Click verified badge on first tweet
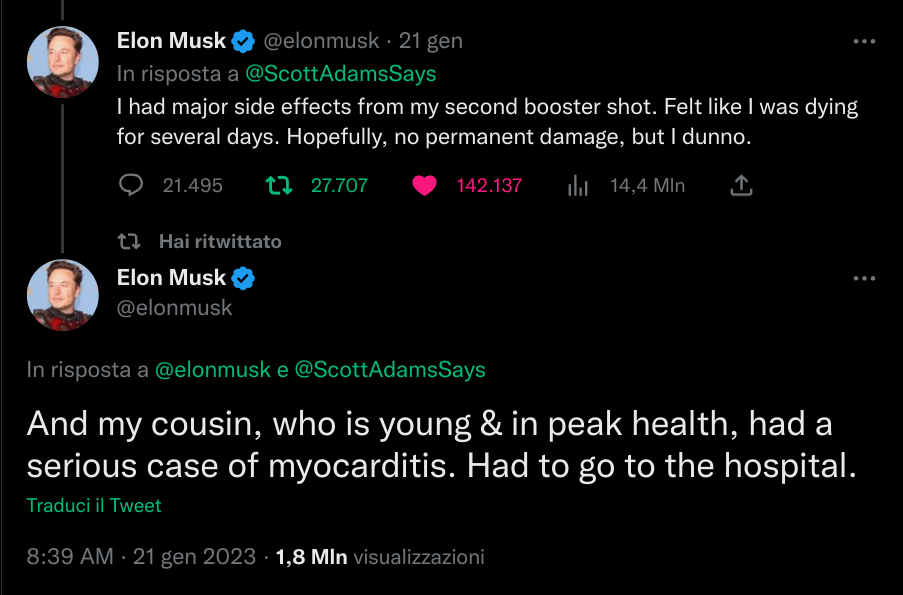The height and width of the screenshot is (595, 903). coord(243,41)
